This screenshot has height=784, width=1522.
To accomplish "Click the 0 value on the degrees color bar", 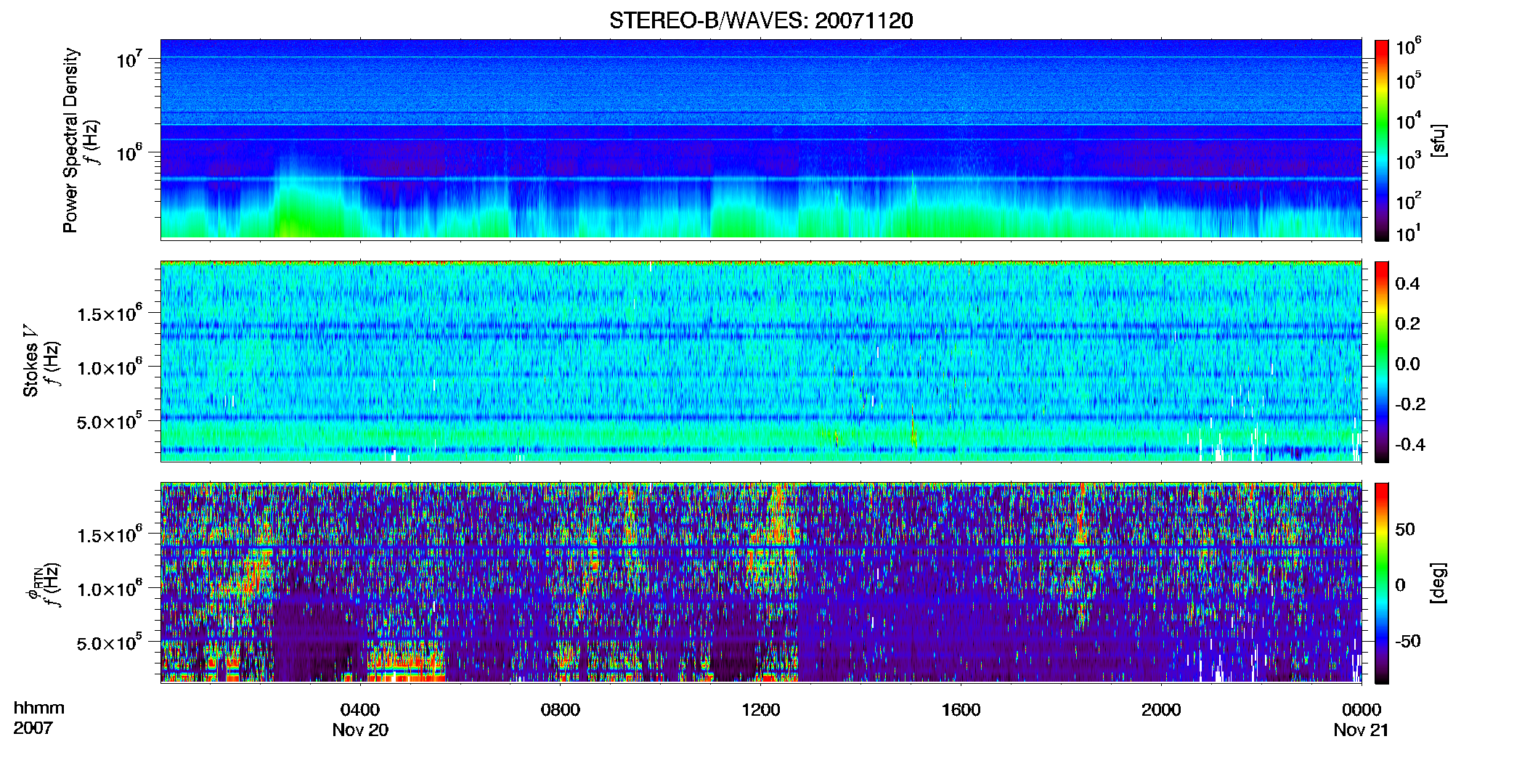I will (x=1400, y=585).
